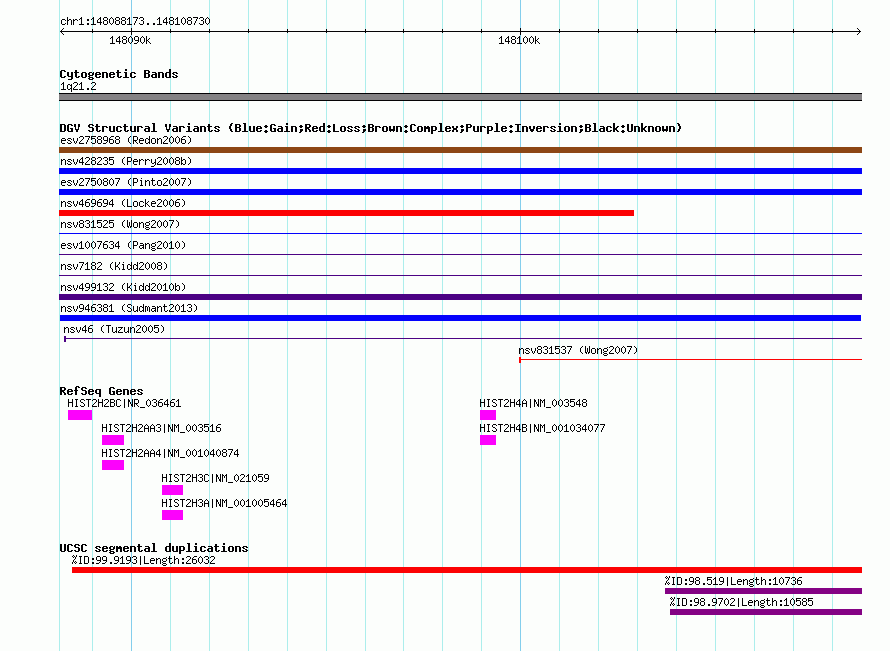Viewport: 890px width, 651px height.
Task: Select the HIST2H2AA3 gene magenta box
Action: pyautogui.click(x=113, y=440)
